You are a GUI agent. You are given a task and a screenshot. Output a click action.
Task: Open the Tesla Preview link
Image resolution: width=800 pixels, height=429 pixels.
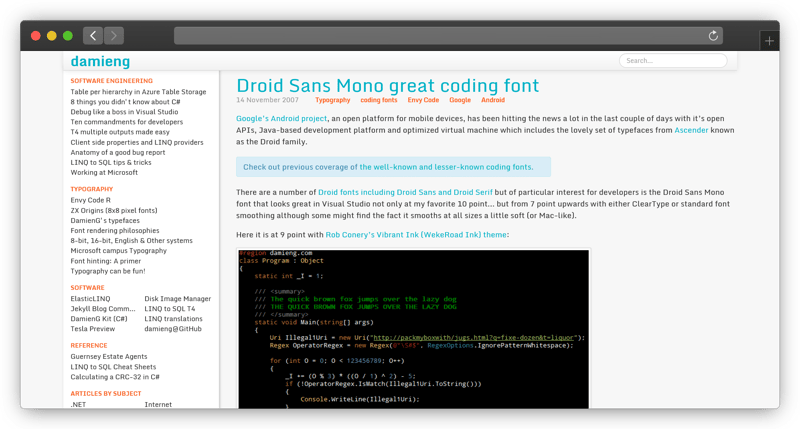(92, 329)
